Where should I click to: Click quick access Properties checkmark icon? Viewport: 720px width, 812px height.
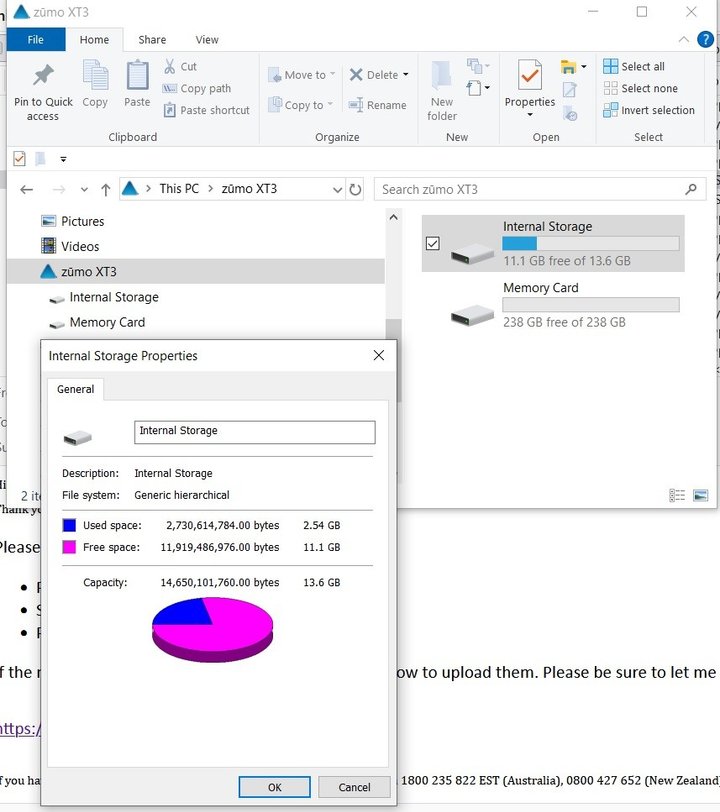point(19,158)
